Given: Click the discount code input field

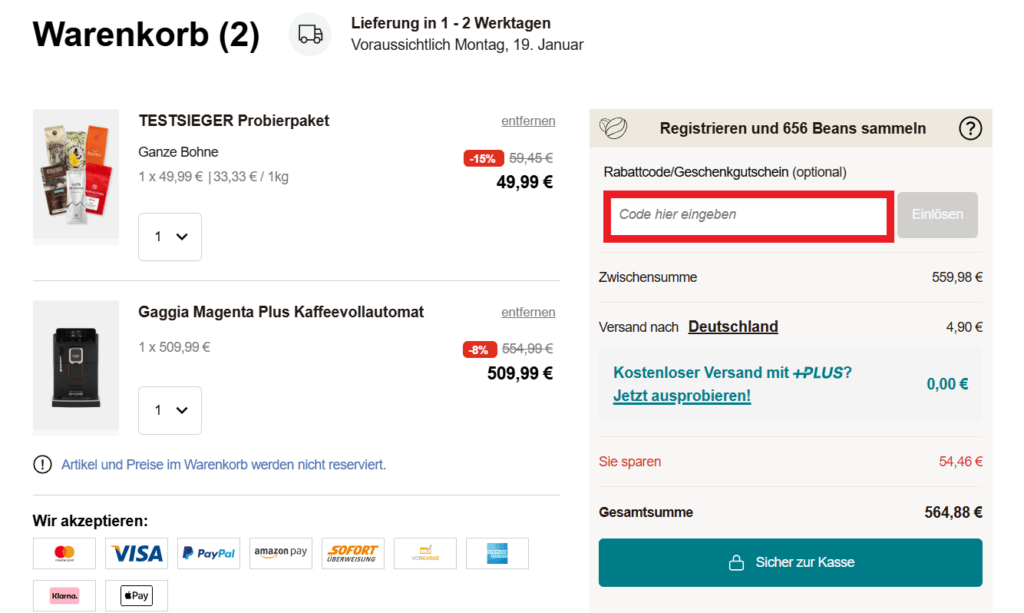Looking at the screenshot, I should click(x=747, y=215).
